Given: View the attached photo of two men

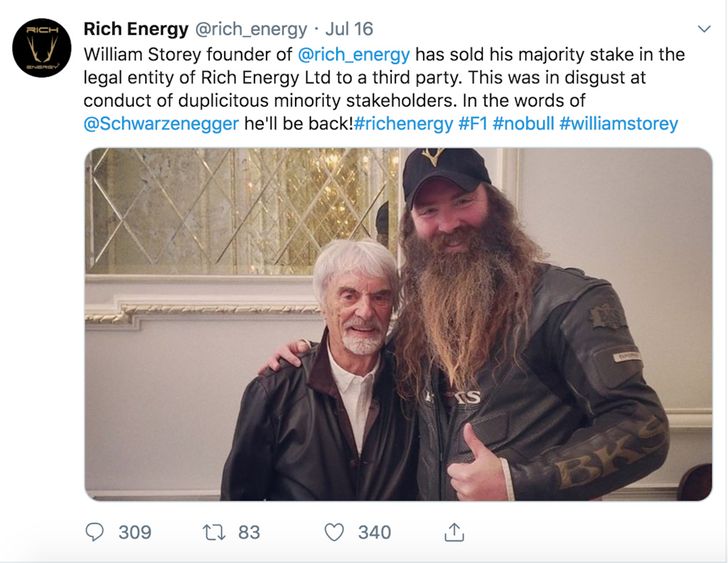Looking at the screenshot, I should point(398,324).
